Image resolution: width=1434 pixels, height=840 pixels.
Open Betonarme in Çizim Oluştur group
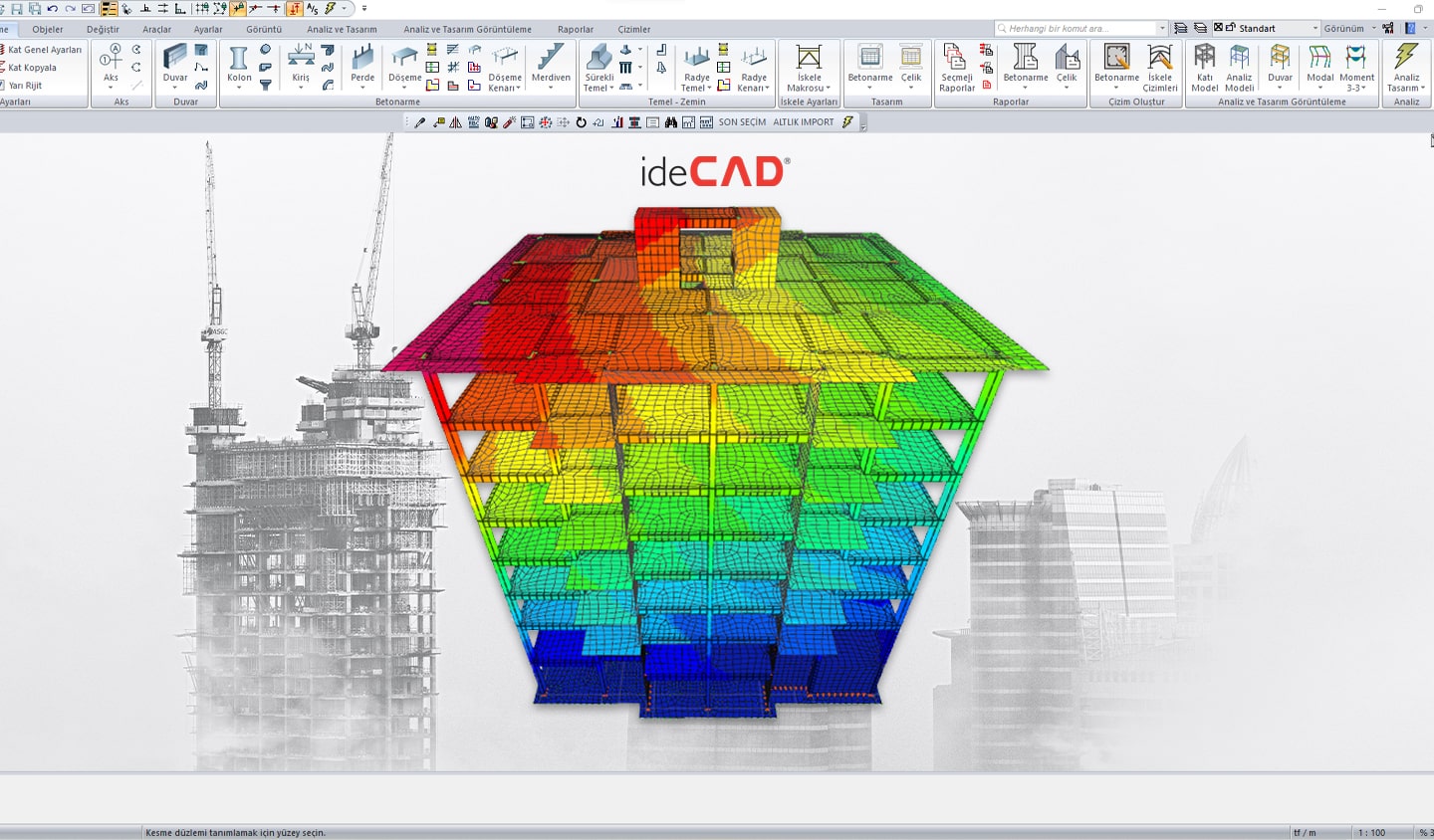coord(1116,67)
